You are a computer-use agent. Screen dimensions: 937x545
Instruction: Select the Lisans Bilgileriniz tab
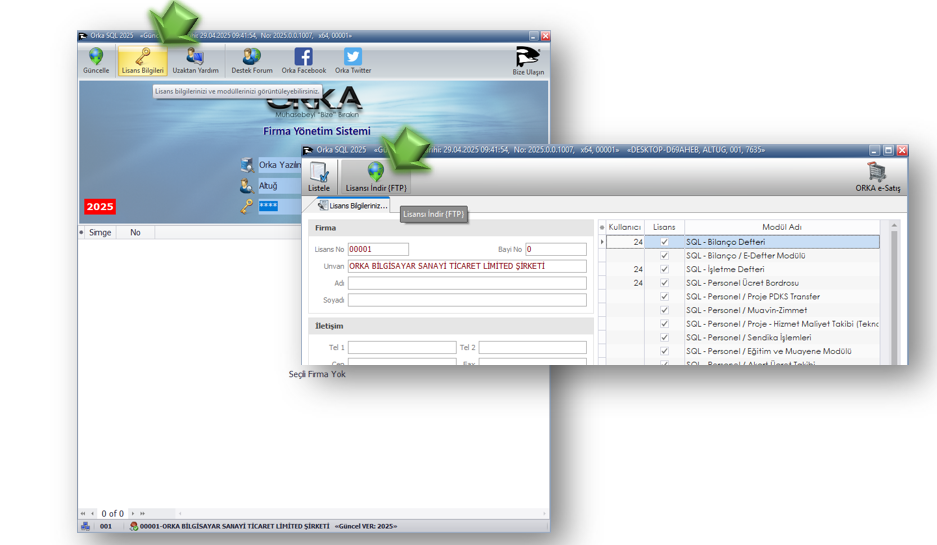tap(353, 205)
